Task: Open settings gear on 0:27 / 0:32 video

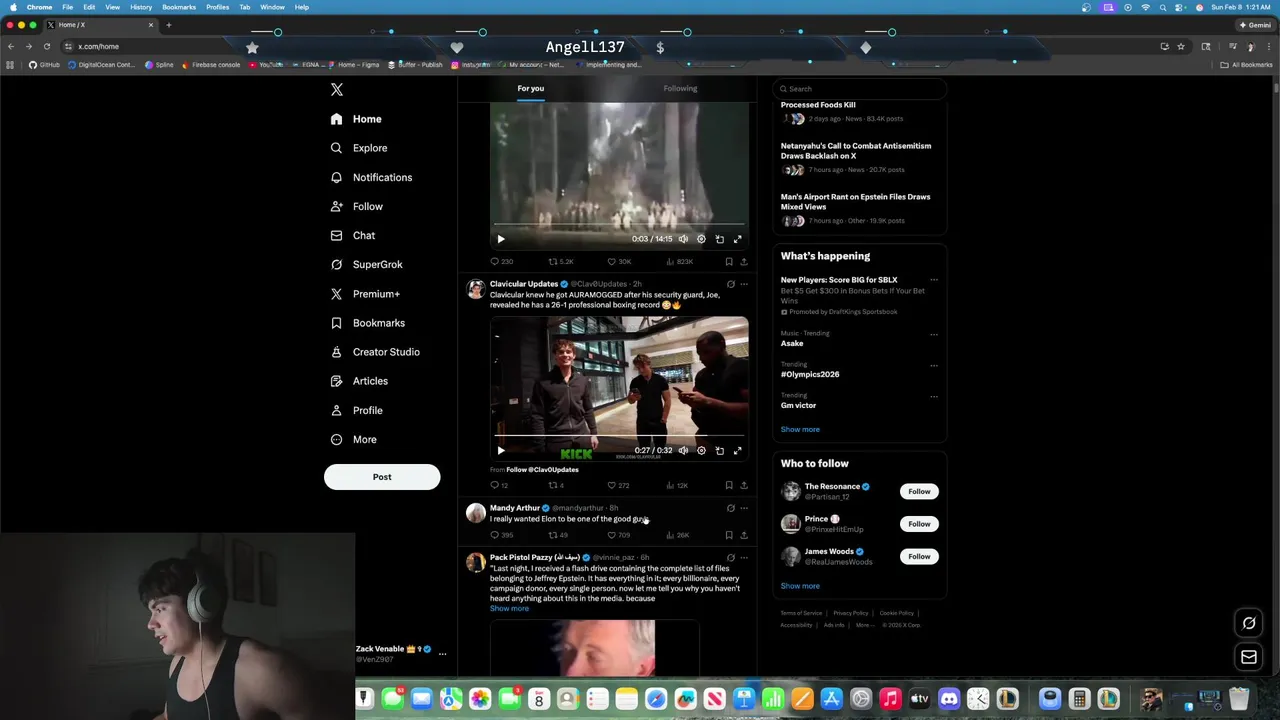Action: (701, 450)
